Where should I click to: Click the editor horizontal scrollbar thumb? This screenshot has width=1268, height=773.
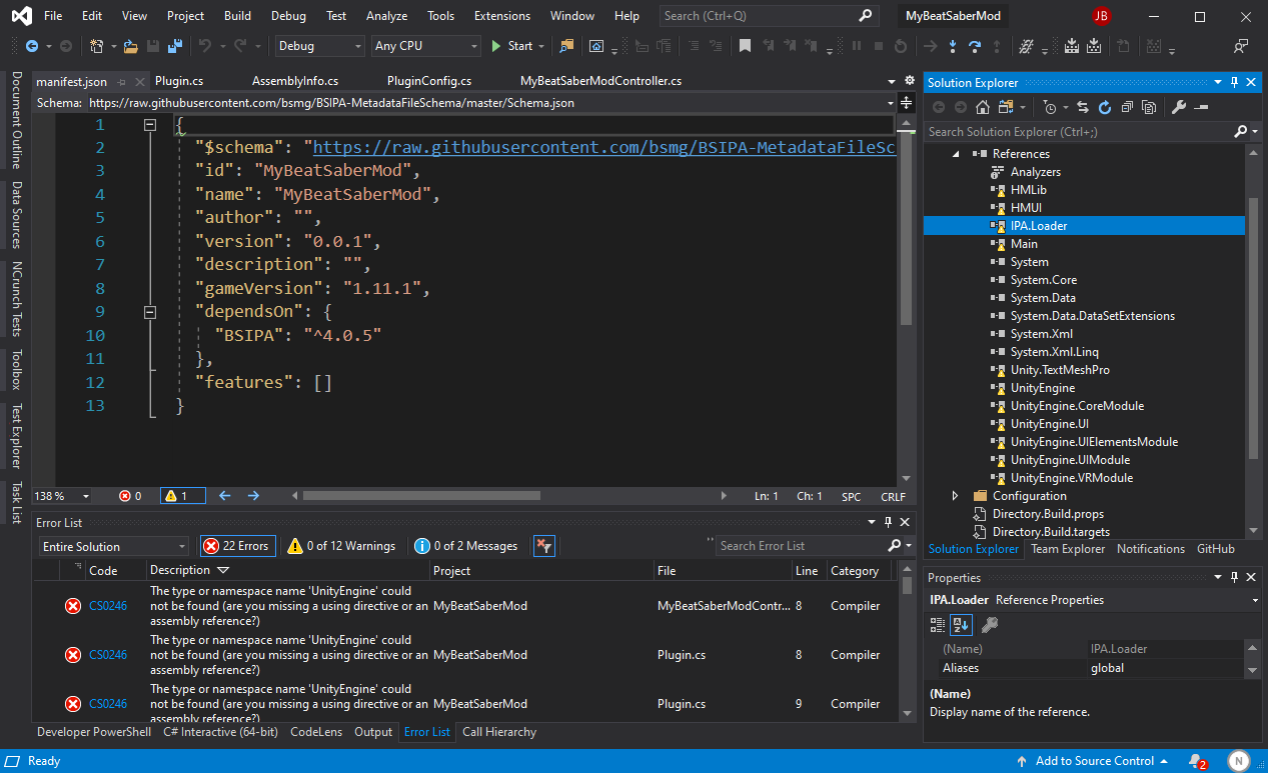pos(420,496)
